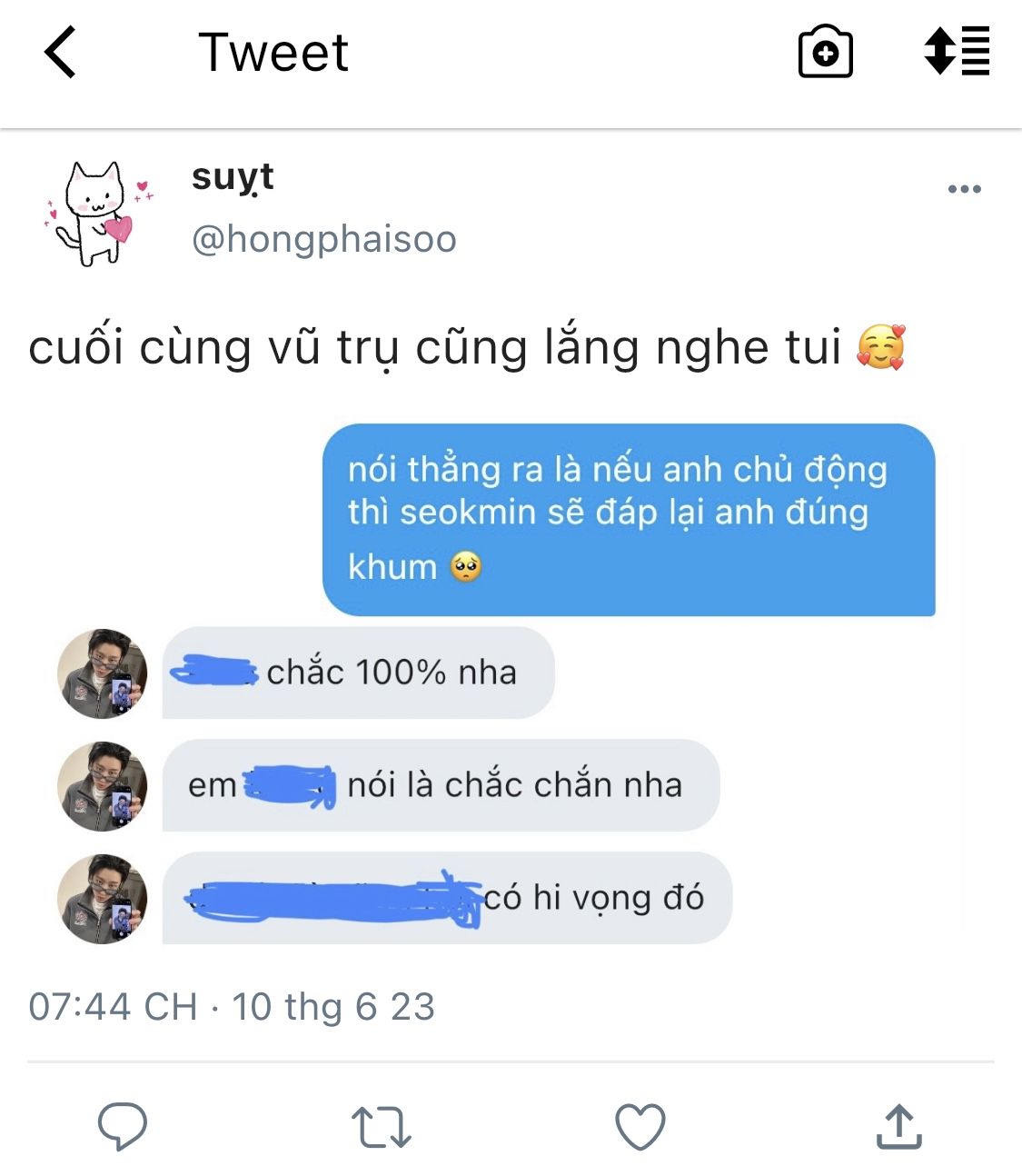Viewport: 1022px width, 1176px height.
Task: Open the reply sorting arrows icon
Action: pyautogui.click(x=957, y=51)
